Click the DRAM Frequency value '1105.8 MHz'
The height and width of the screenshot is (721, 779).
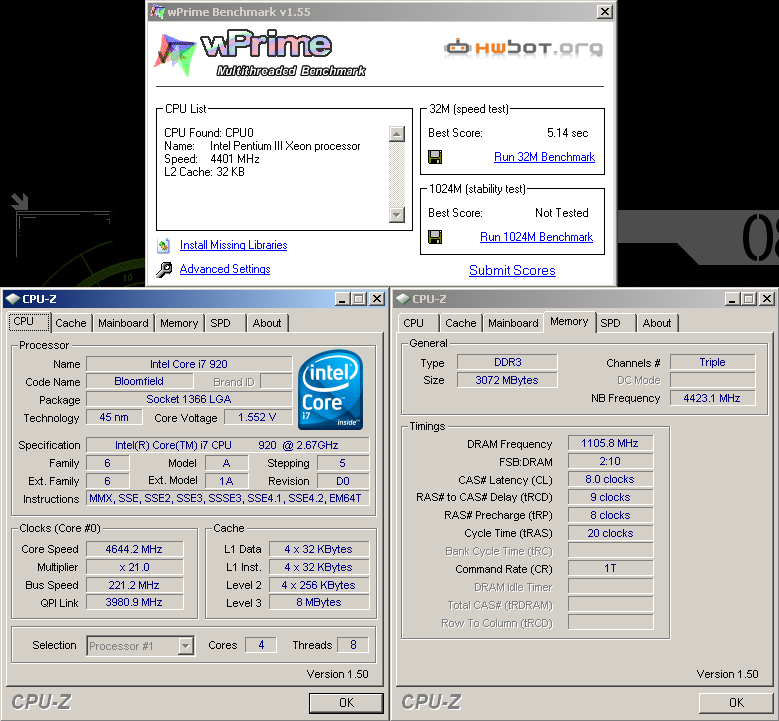(611, 443)
